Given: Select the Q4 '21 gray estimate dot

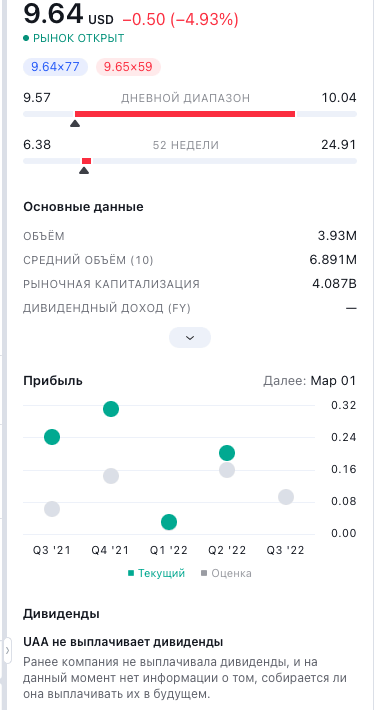Looking at the screenshot, I should tap(111, 476).
